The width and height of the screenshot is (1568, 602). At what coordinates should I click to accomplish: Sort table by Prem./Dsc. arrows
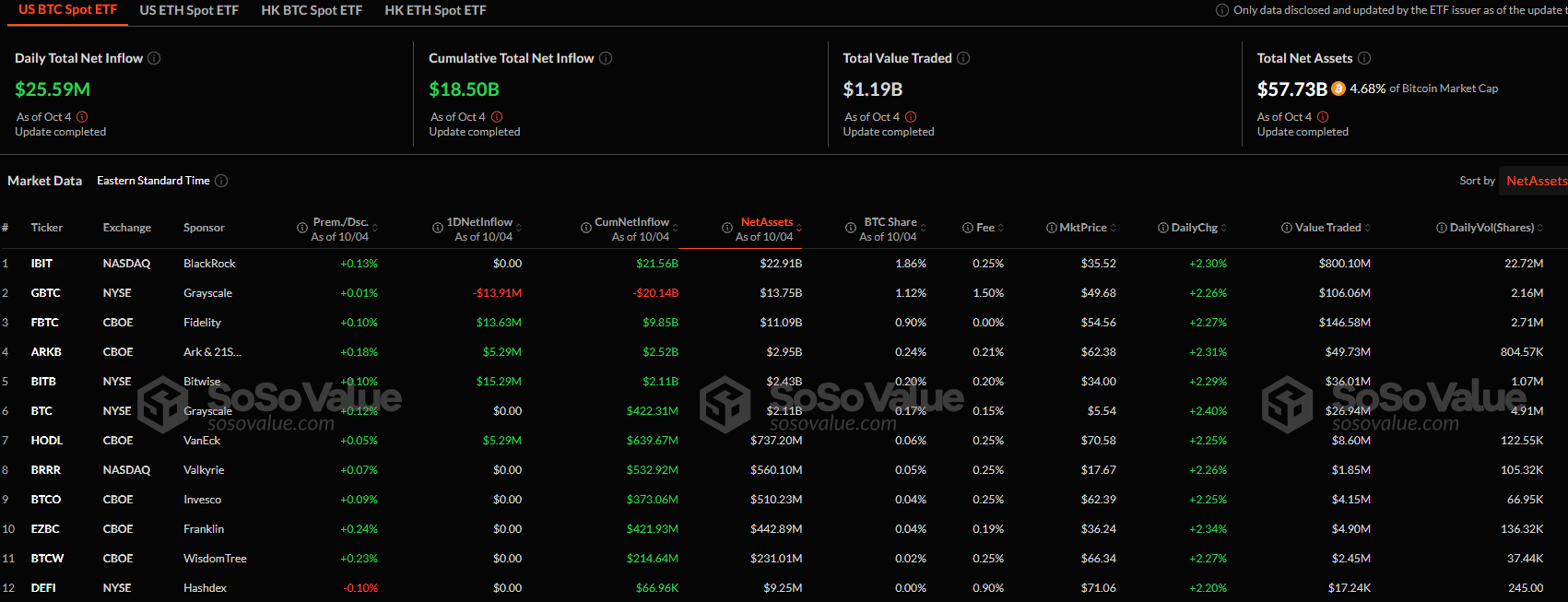[375, 228]
